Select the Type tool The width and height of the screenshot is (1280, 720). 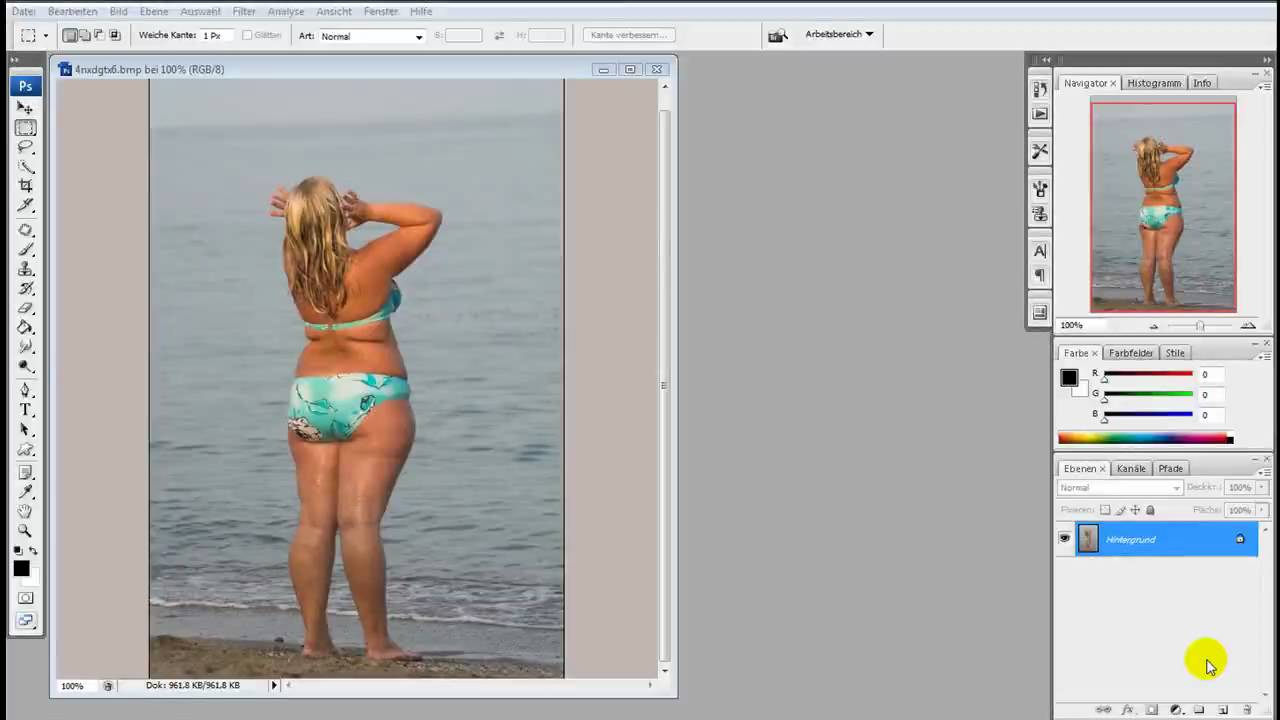click(26, 410)
